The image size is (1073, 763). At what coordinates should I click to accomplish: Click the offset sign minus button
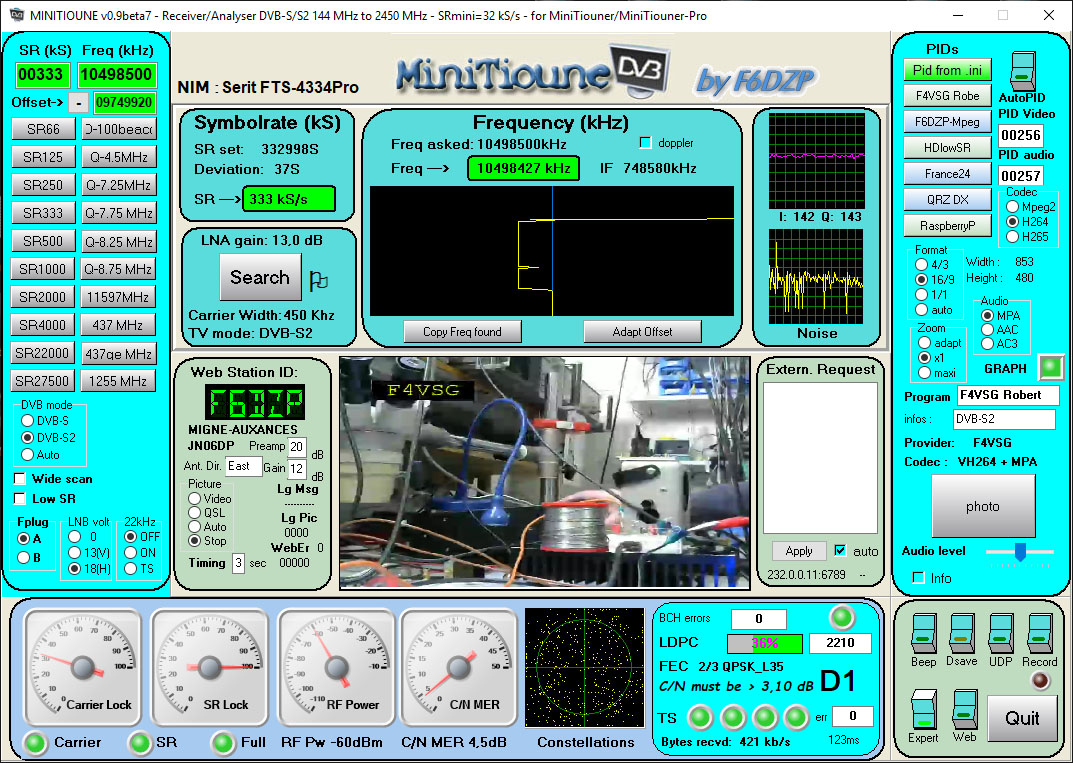pyautogui.click(x=79, y=103)
